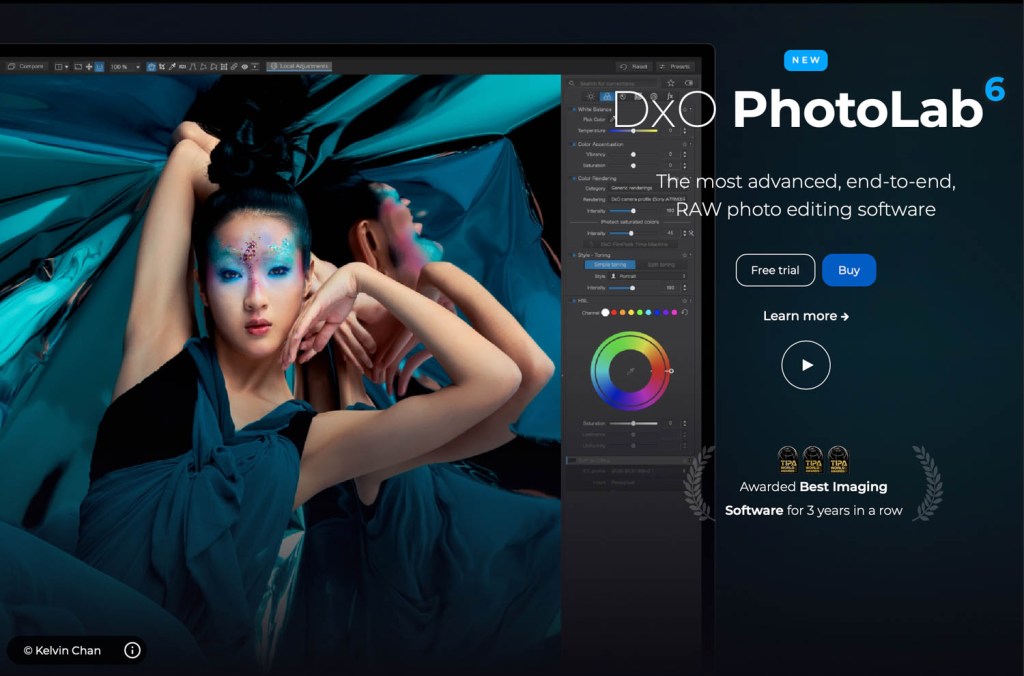Screen dimensions: 1024x676
Task: Switch to the Light tab sun icon
Action: point(591,97)
